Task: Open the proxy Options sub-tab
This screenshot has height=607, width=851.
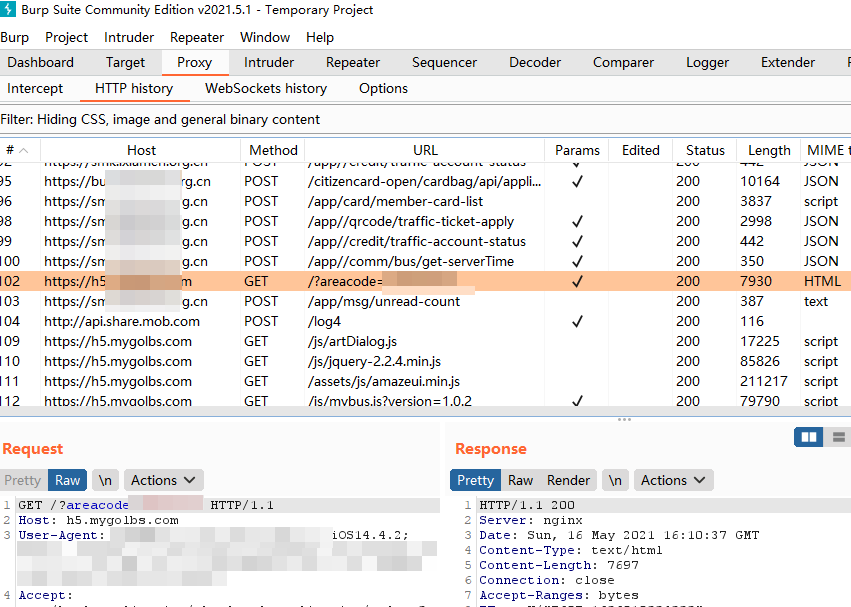Action: click(383, 88)
